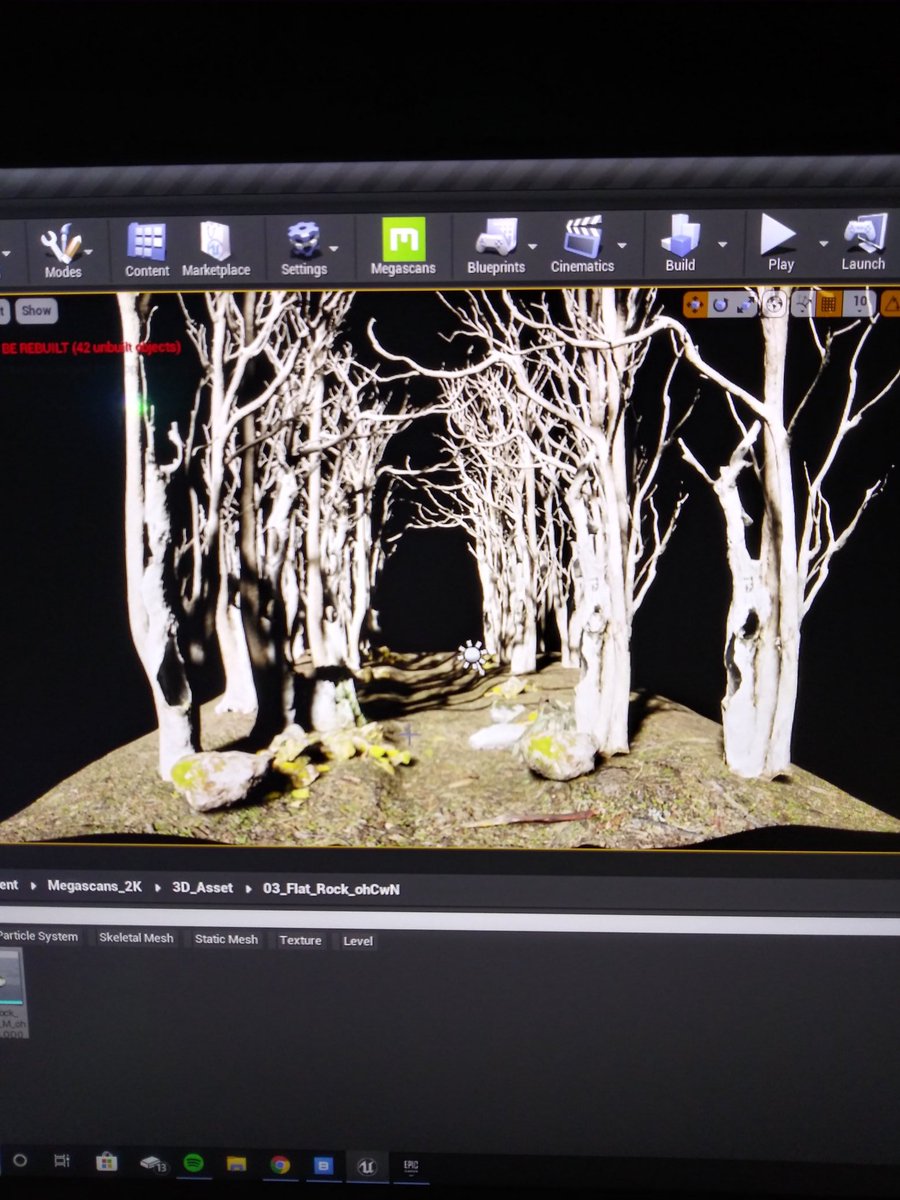Toggle the Texture filter

300,940
